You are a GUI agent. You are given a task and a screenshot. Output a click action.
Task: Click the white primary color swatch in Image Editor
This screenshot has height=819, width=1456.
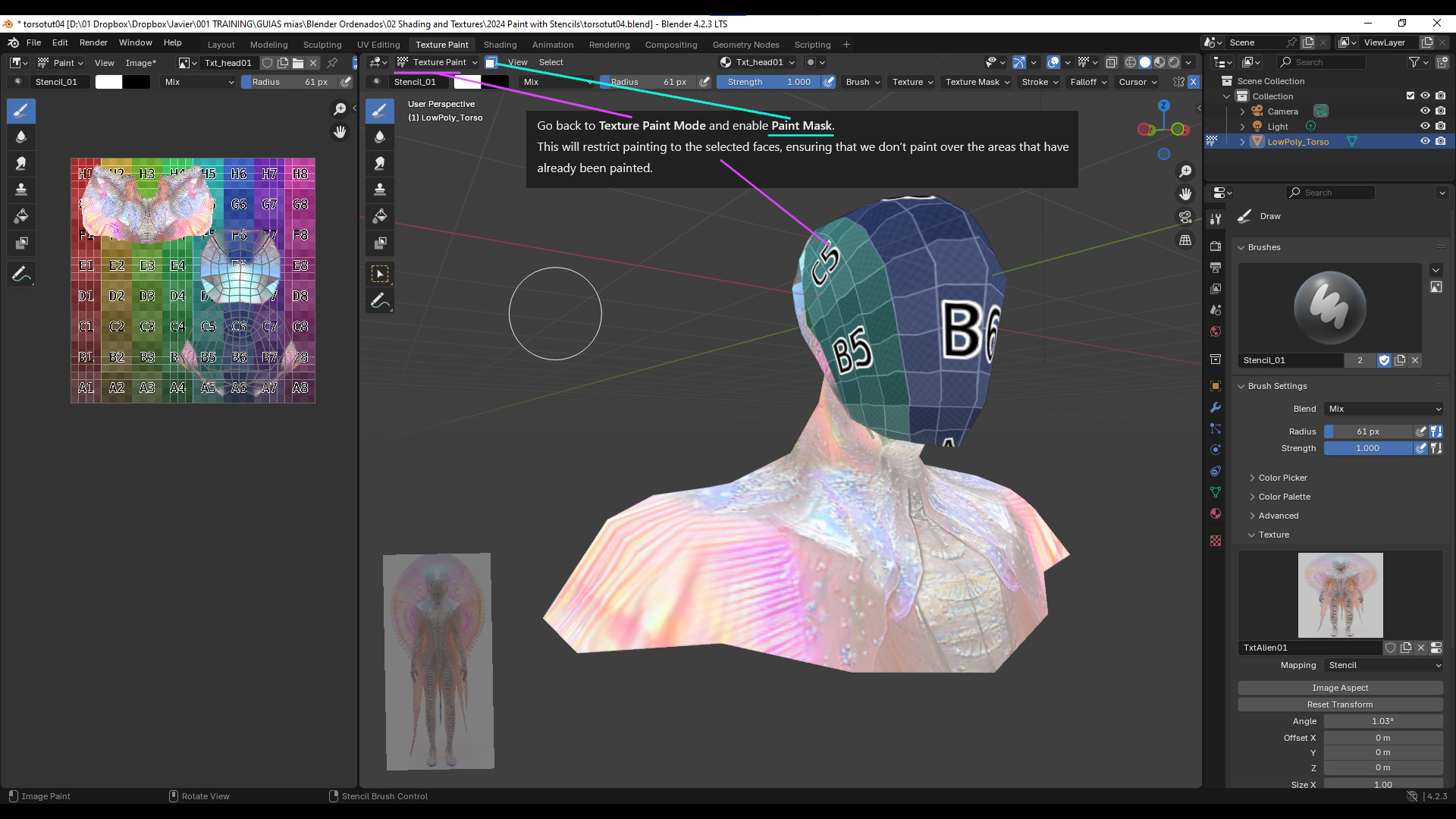point(108,82)
